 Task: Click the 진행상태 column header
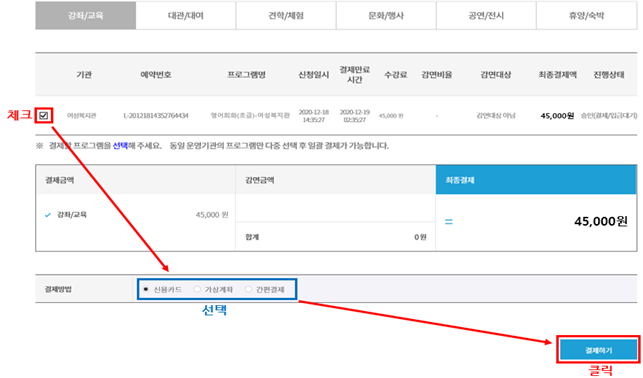pos(609,75)
